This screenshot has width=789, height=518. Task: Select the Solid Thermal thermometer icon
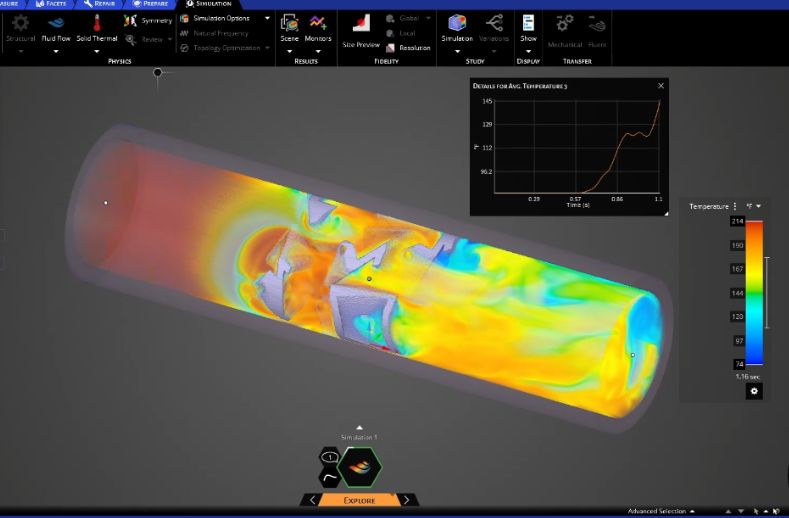click(x=97, y=23)
